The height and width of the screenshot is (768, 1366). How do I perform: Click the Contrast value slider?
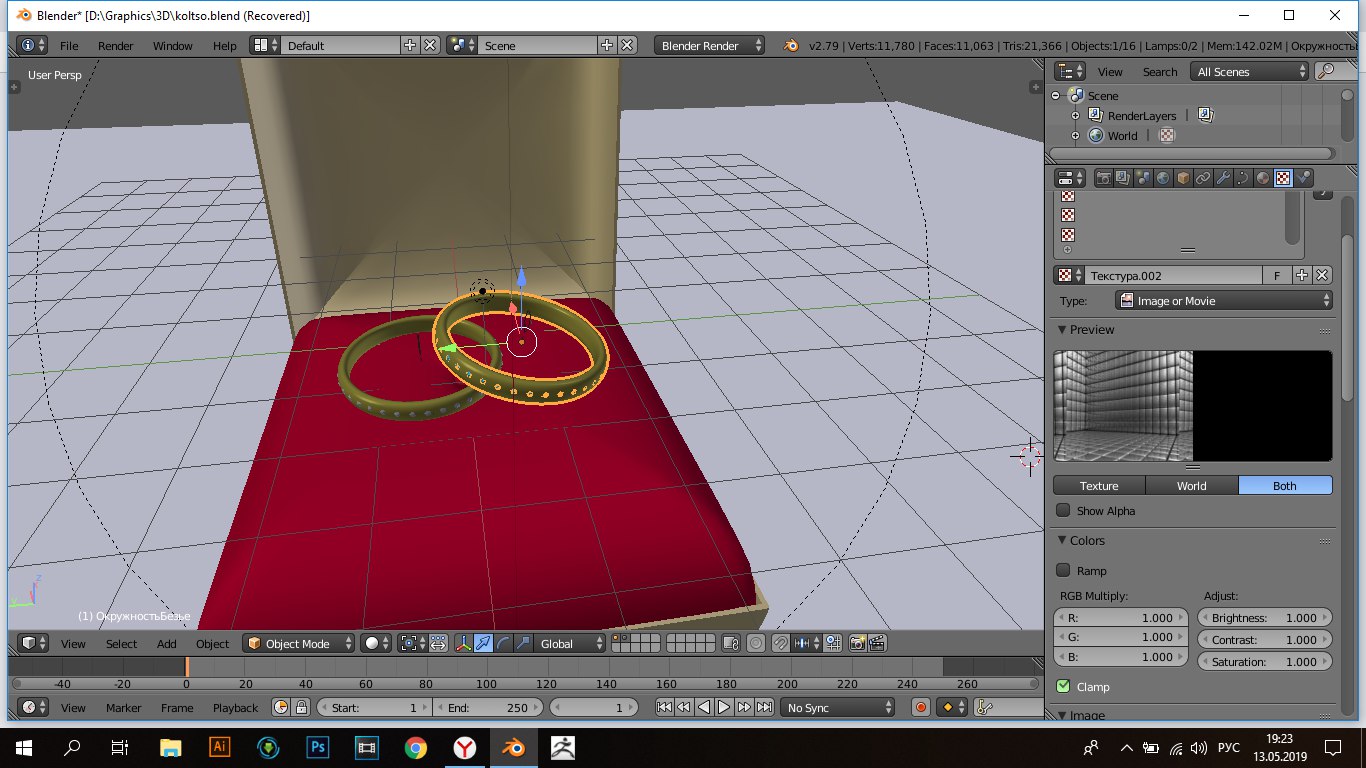1264,639
